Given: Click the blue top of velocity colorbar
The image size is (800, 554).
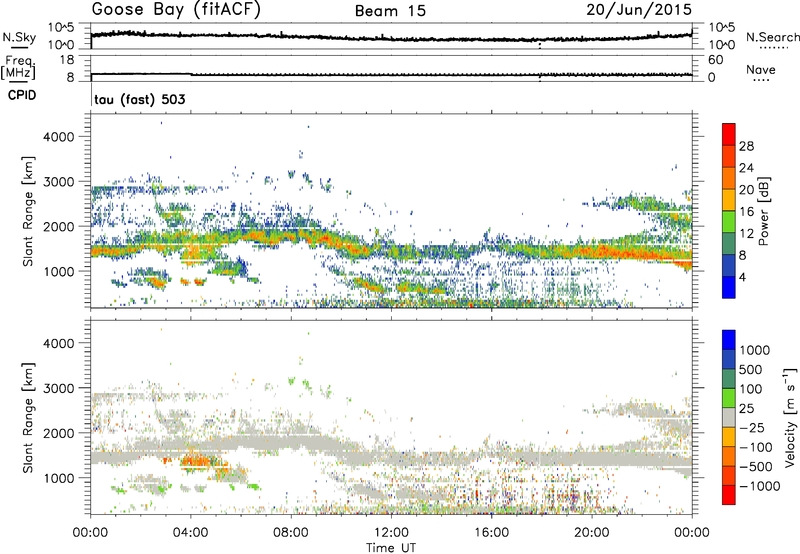Looking at the screenshot, I should click(x=729, y=340).
